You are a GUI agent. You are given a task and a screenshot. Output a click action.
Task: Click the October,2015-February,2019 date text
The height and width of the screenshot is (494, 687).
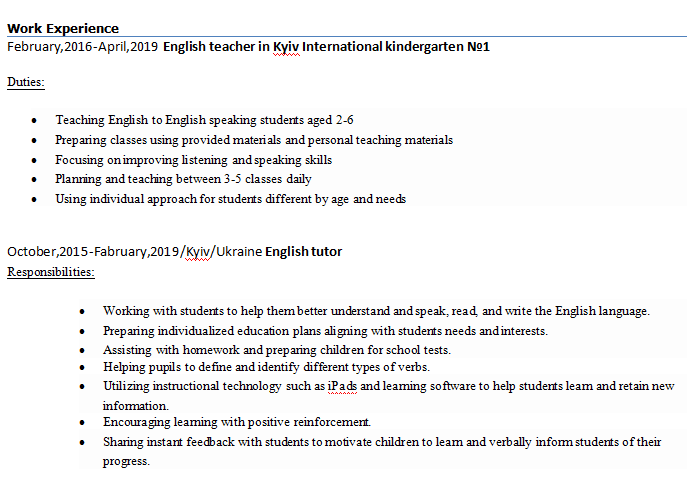pos(92,251)
